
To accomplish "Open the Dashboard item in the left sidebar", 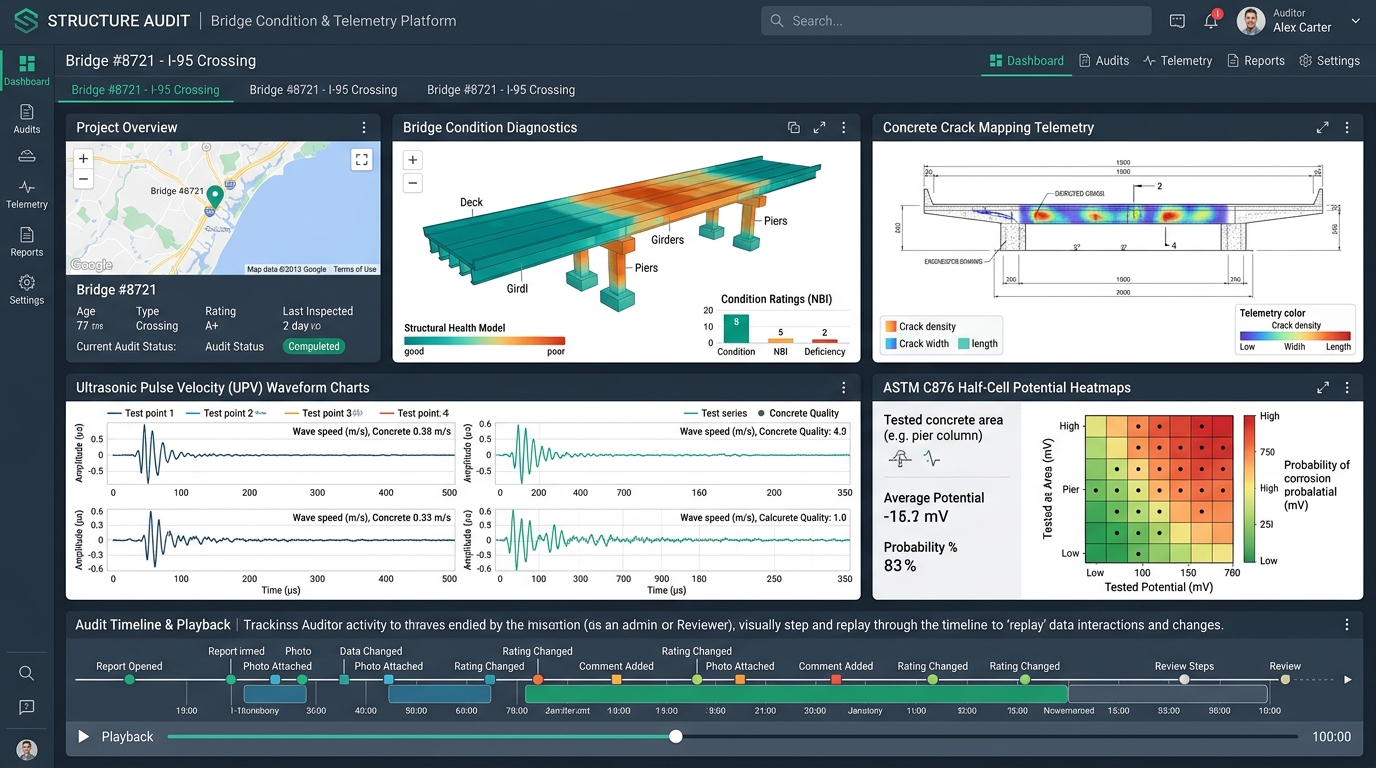I will [x=27, y=71].
